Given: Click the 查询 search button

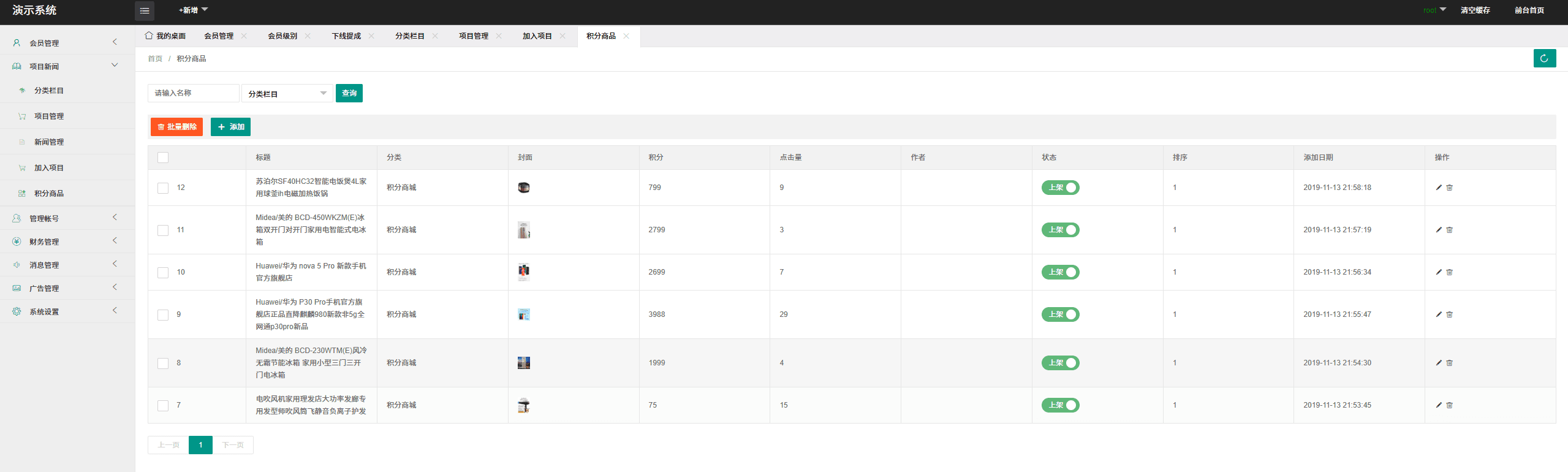Looking at the screenshot, I should [x=349, y=93].
